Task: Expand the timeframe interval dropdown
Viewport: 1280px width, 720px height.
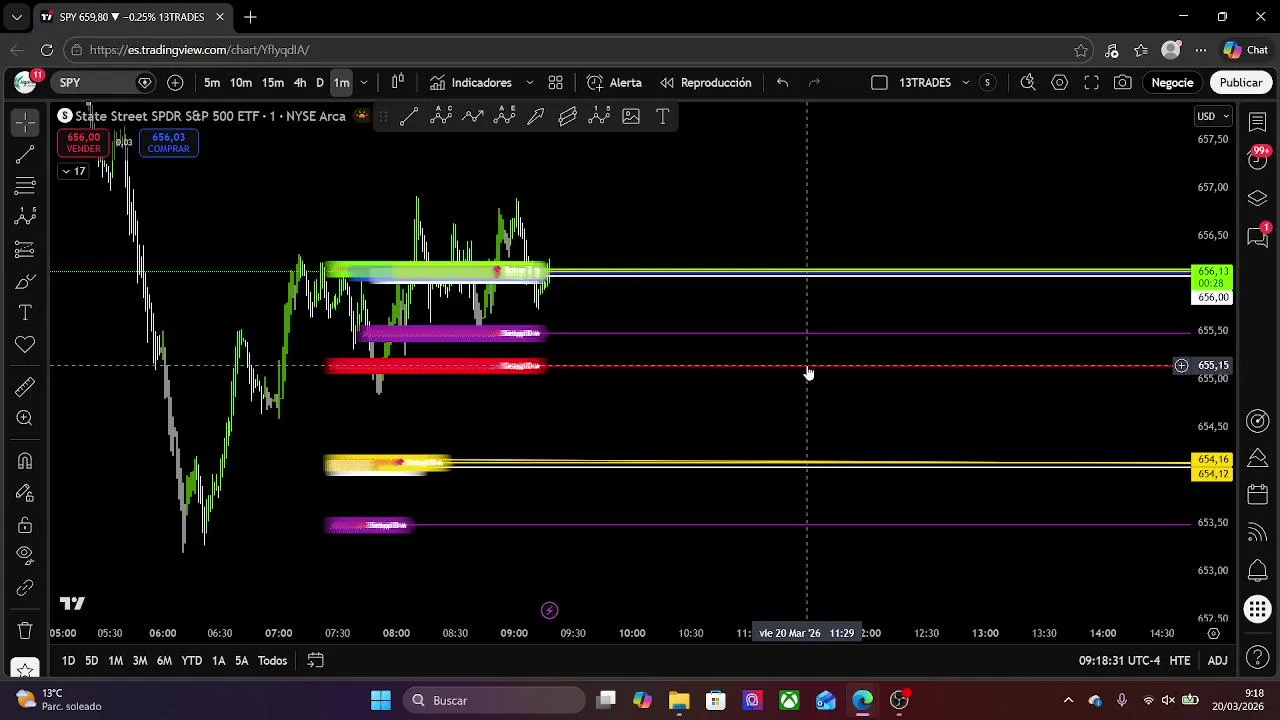Action: coord(364,83)
